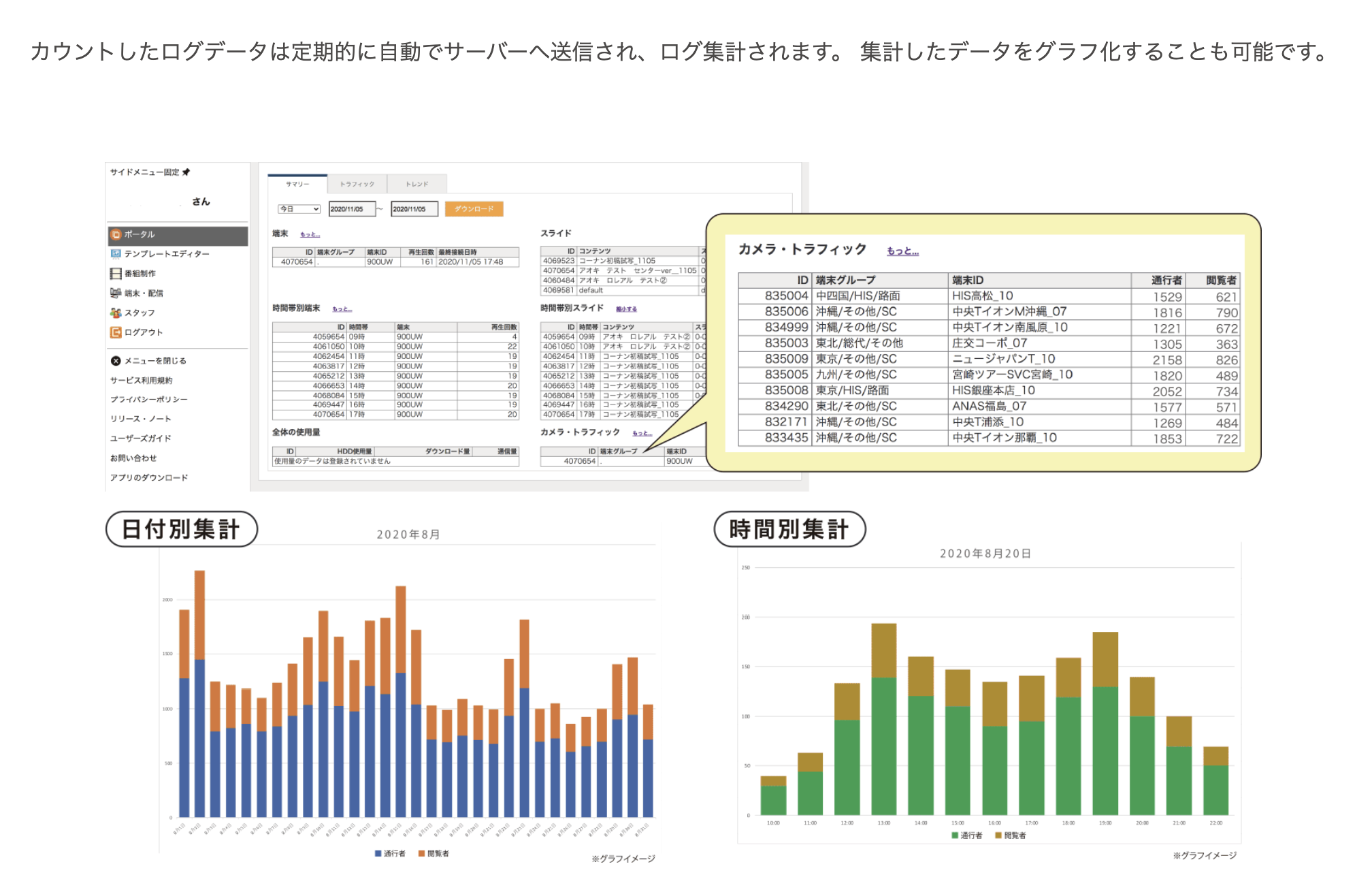Image resolution: width=1372 pixels, height=892 pixels.
Task: Click the blue 通行者 legend swatch
Action: click(378, 853)
